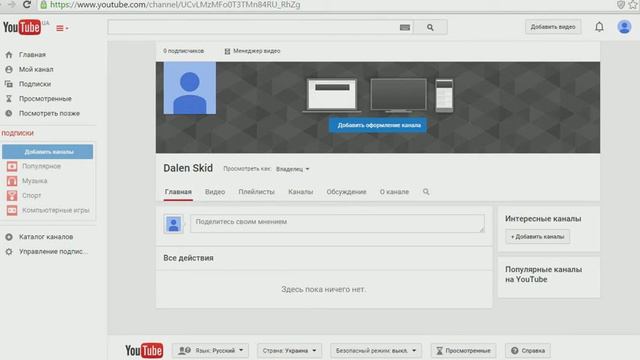Screen dimensions: 640x360
Task: Open Мой канал in sidebar
Action: tap(36, 69)
